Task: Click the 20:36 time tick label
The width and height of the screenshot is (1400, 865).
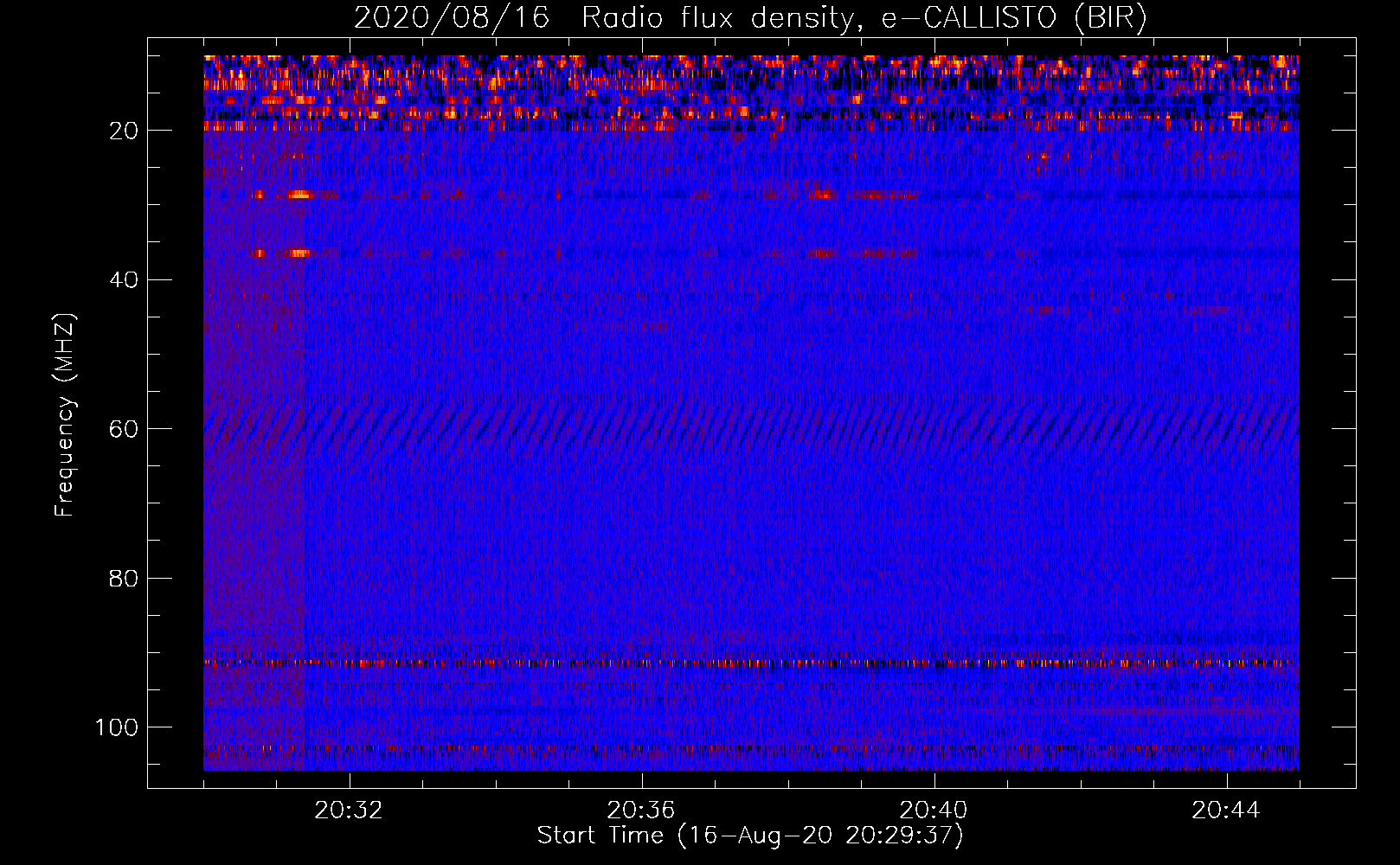Action: [641, 811]
